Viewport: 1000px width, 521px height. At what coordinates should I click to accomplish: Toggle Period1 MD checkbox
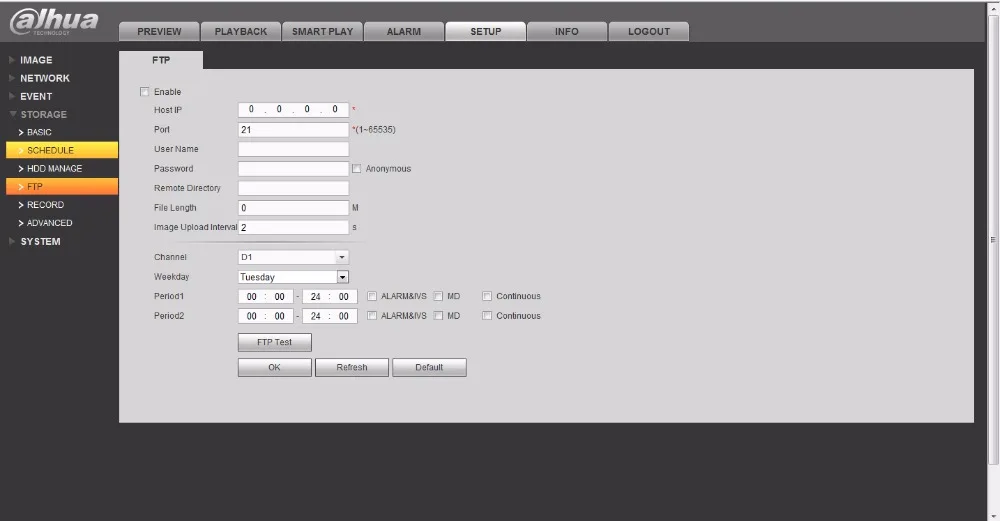pos(438,296)
